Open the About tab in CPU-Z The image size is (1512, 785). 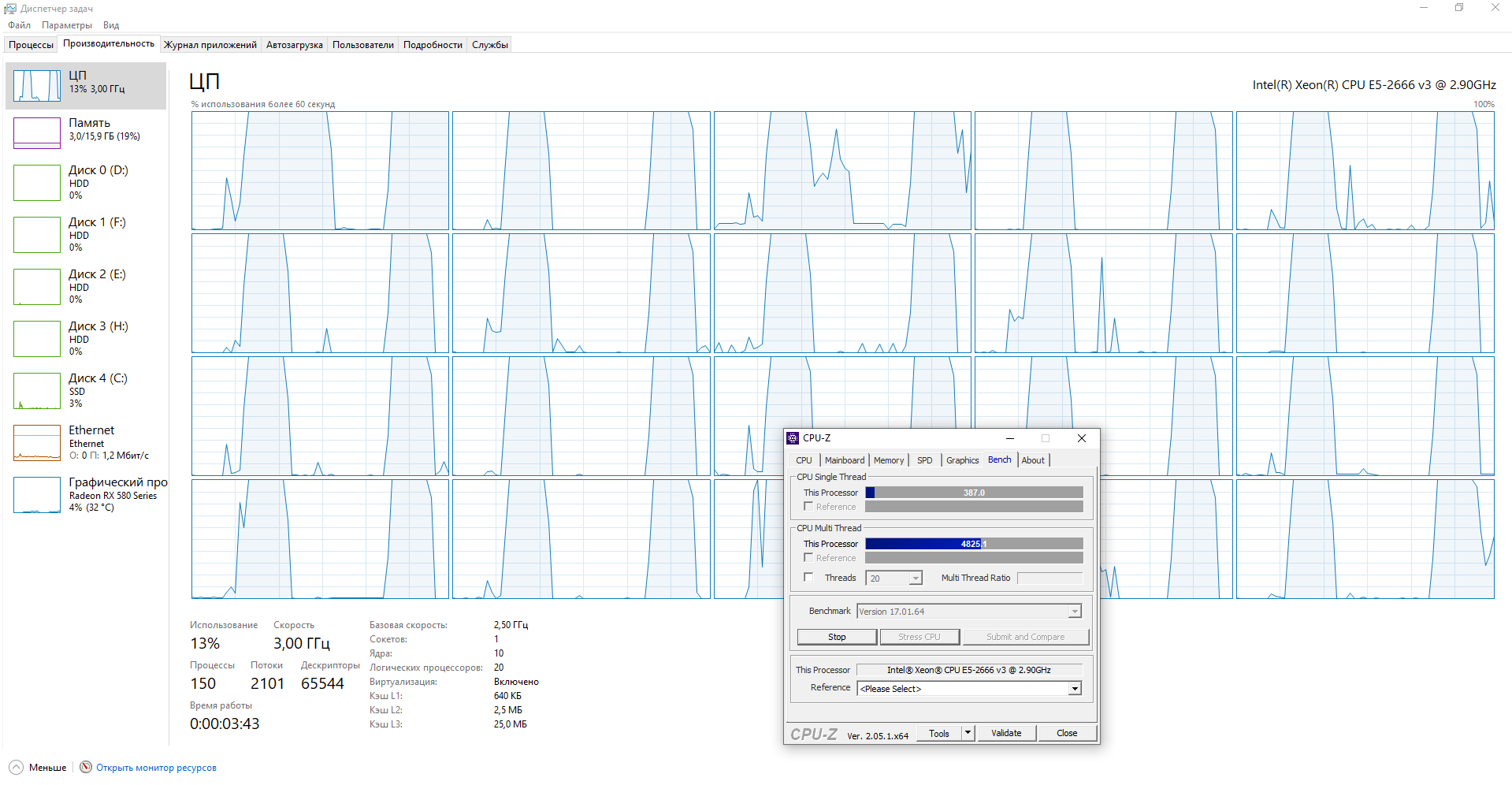pos(1033,460)
